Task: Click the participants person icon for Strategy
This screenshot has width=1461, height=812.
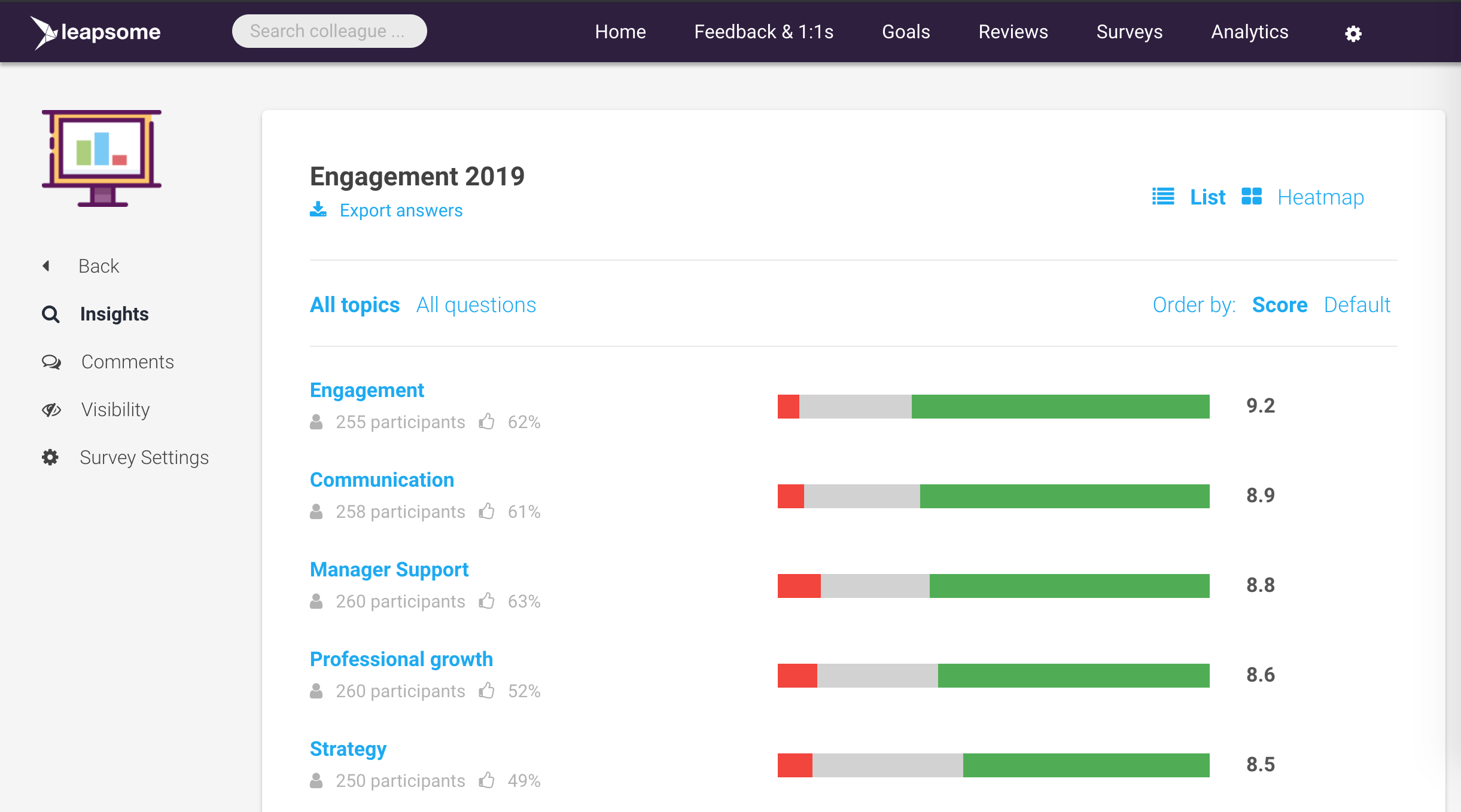Action: pos(316,781)
